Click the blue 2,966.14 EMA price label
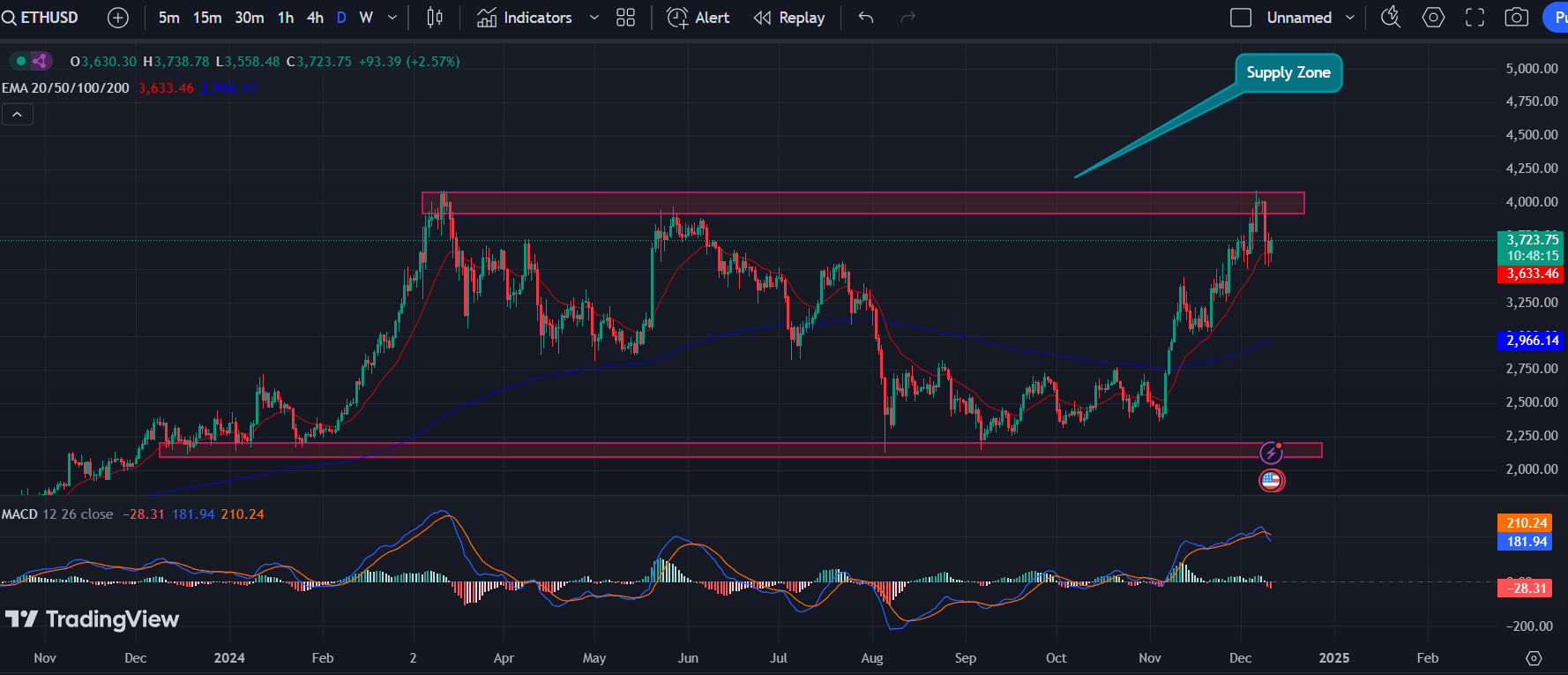The image size is (1568, 675). 1532,341
